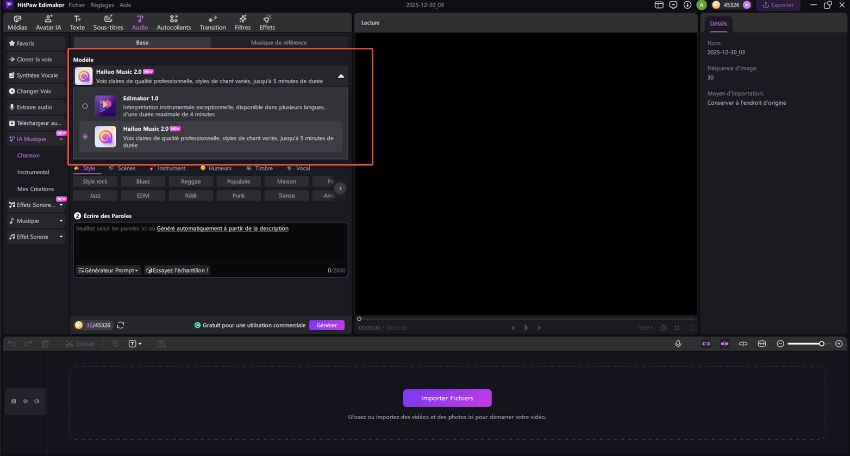The image size is (850, 456).
Task: Switch to Musique de référence tab
Action: coord(278,43)
